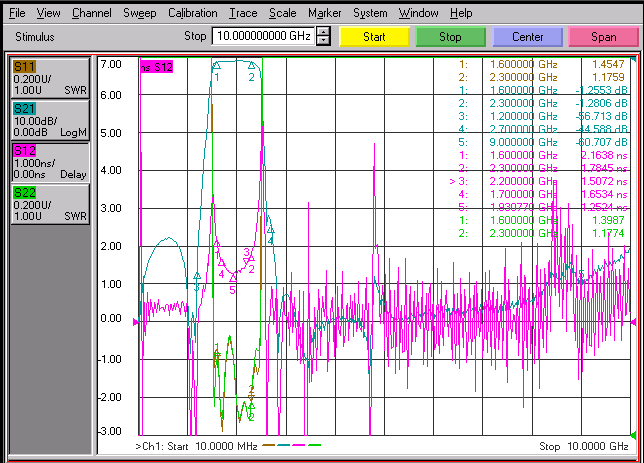Decrement stop frequency with down arrow
Image resolution: width=644 pixels, height=463 pixels.
324,41
